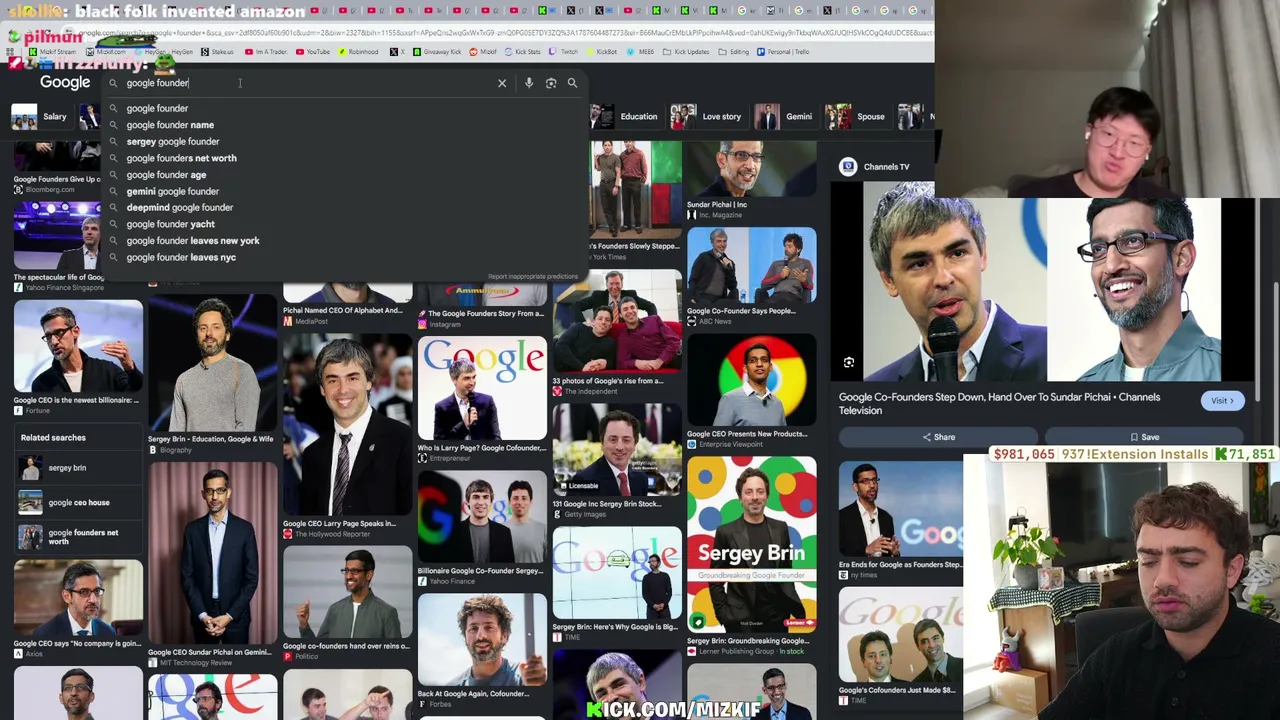Image resolution: width=1280 pixels, height=720 pixels.
Task: Open the Giveaway Kick bookmark
Action: pyautogui.click(x=438, y=52)
